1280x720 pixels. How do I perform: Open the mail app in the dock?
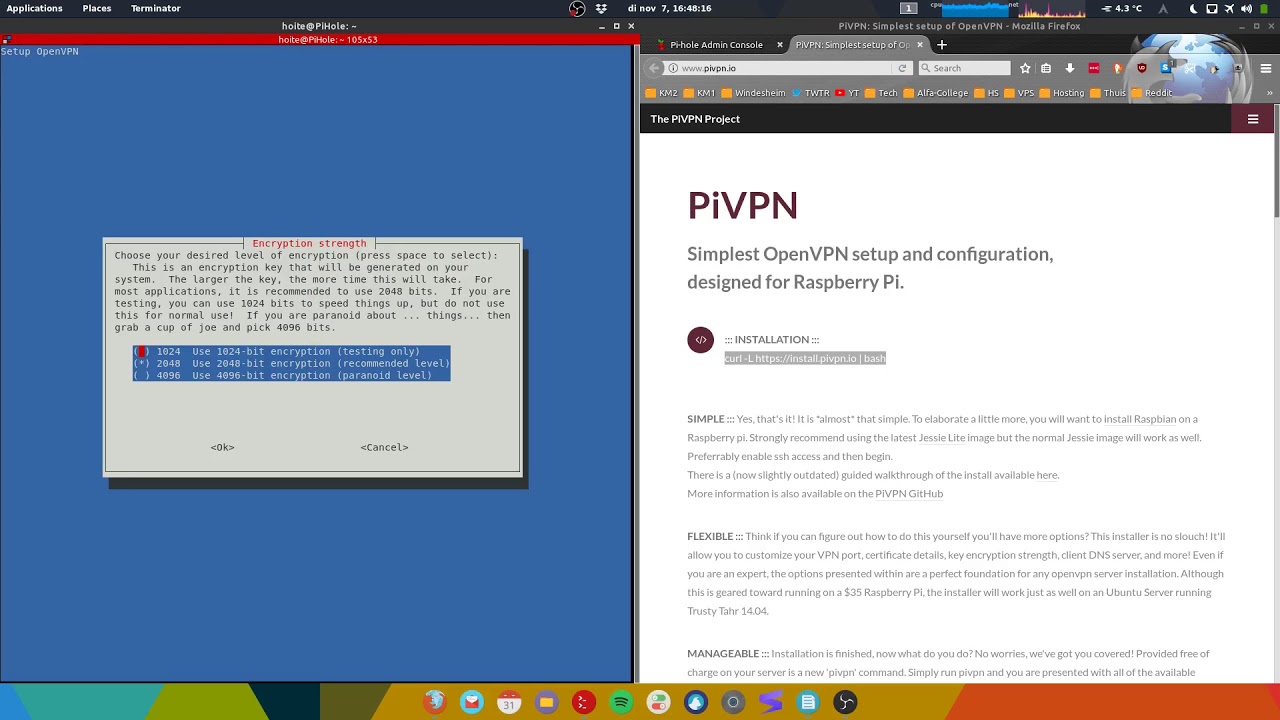471,702
